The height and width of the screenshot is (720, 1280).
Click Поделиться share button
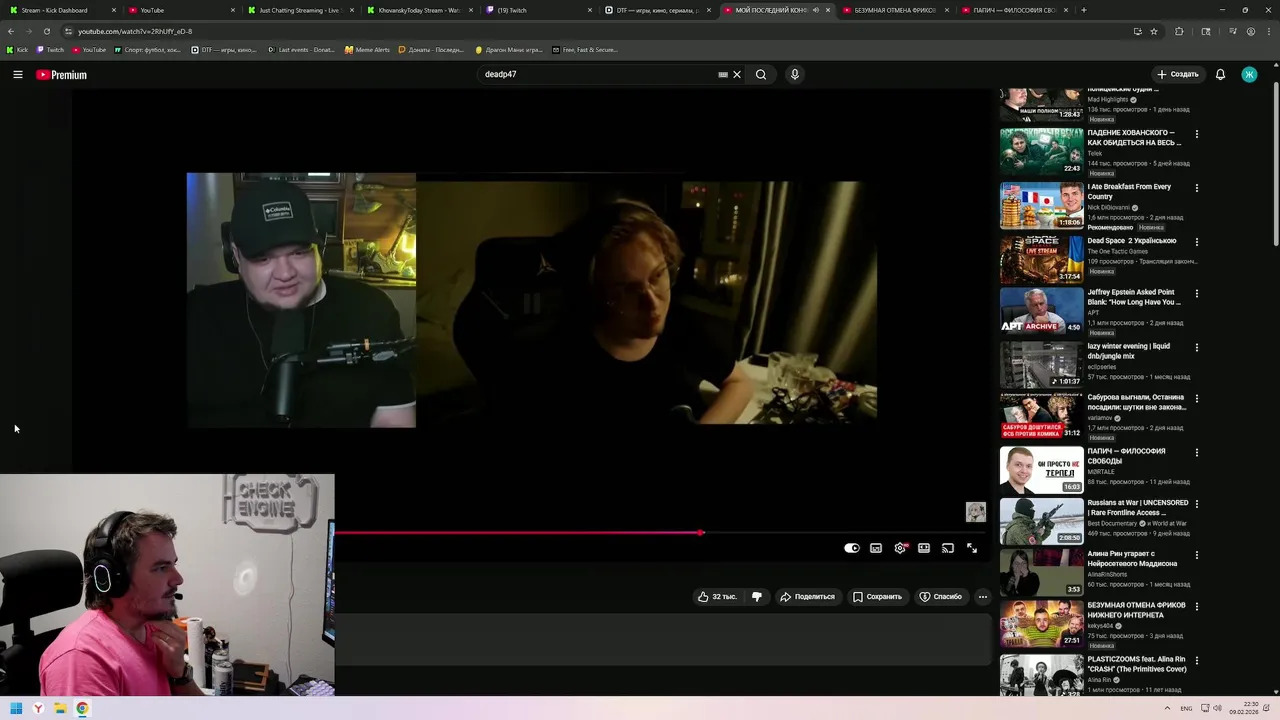[807, 597]
